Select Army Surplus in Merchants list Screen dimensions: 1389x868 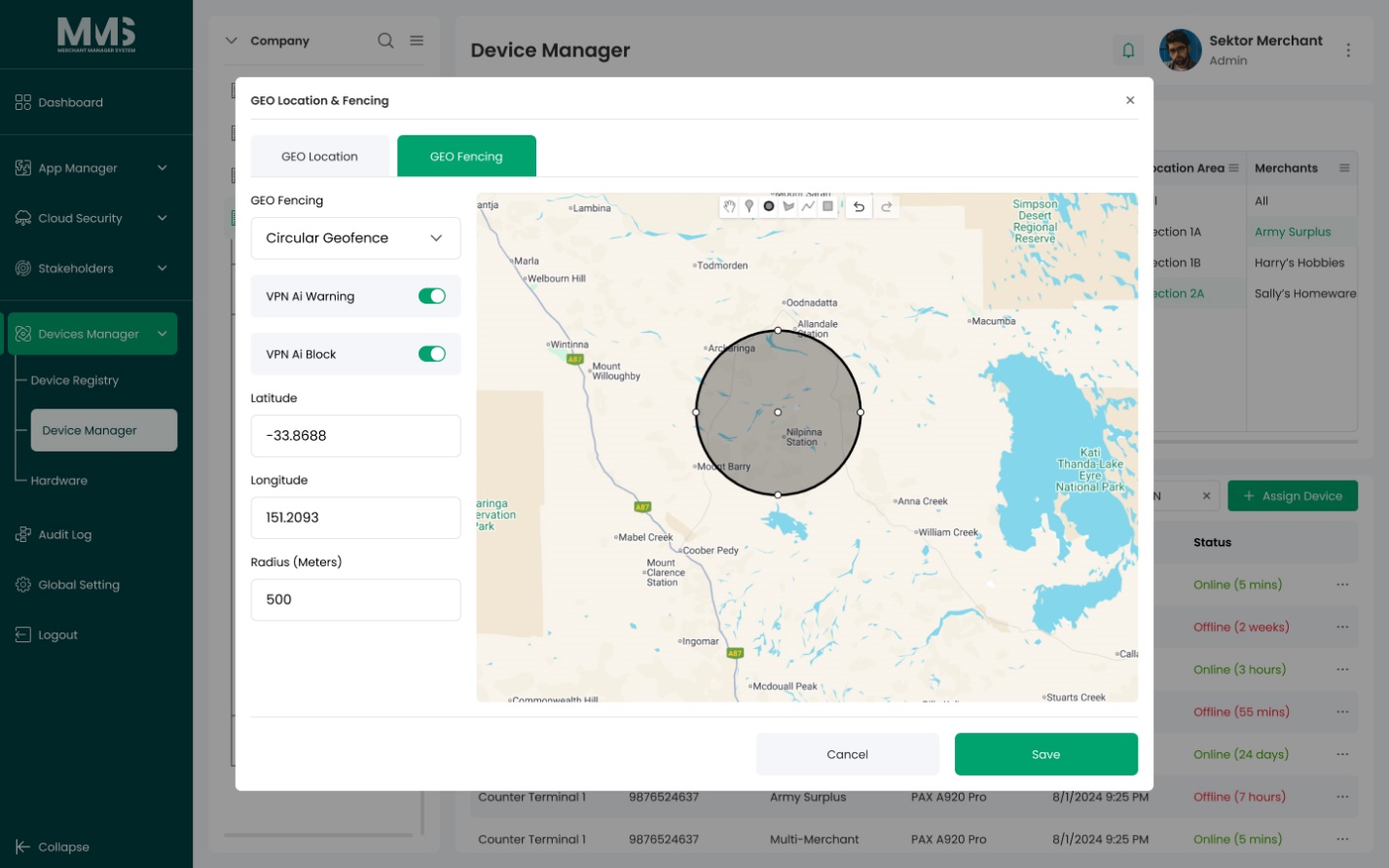1293,232
